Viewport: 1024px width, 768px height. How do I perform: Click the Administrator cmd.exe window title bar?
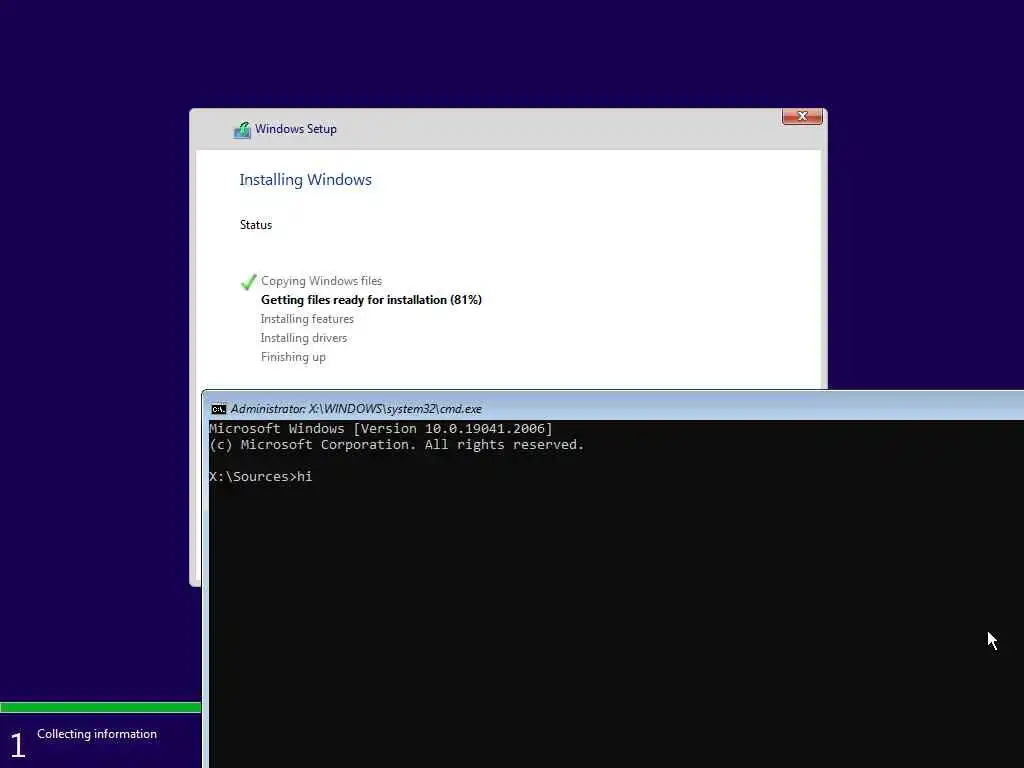614,408
